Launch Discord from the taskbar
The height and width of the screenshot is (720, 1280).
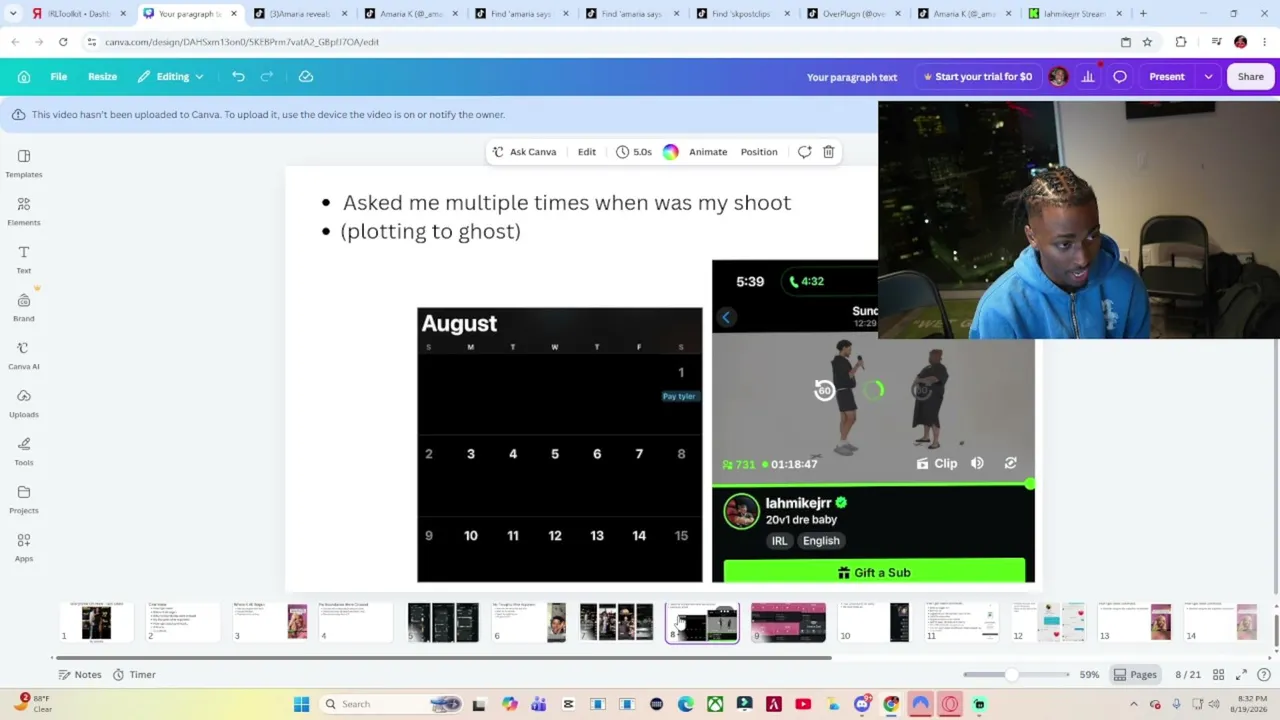click(x=862, y=704)
